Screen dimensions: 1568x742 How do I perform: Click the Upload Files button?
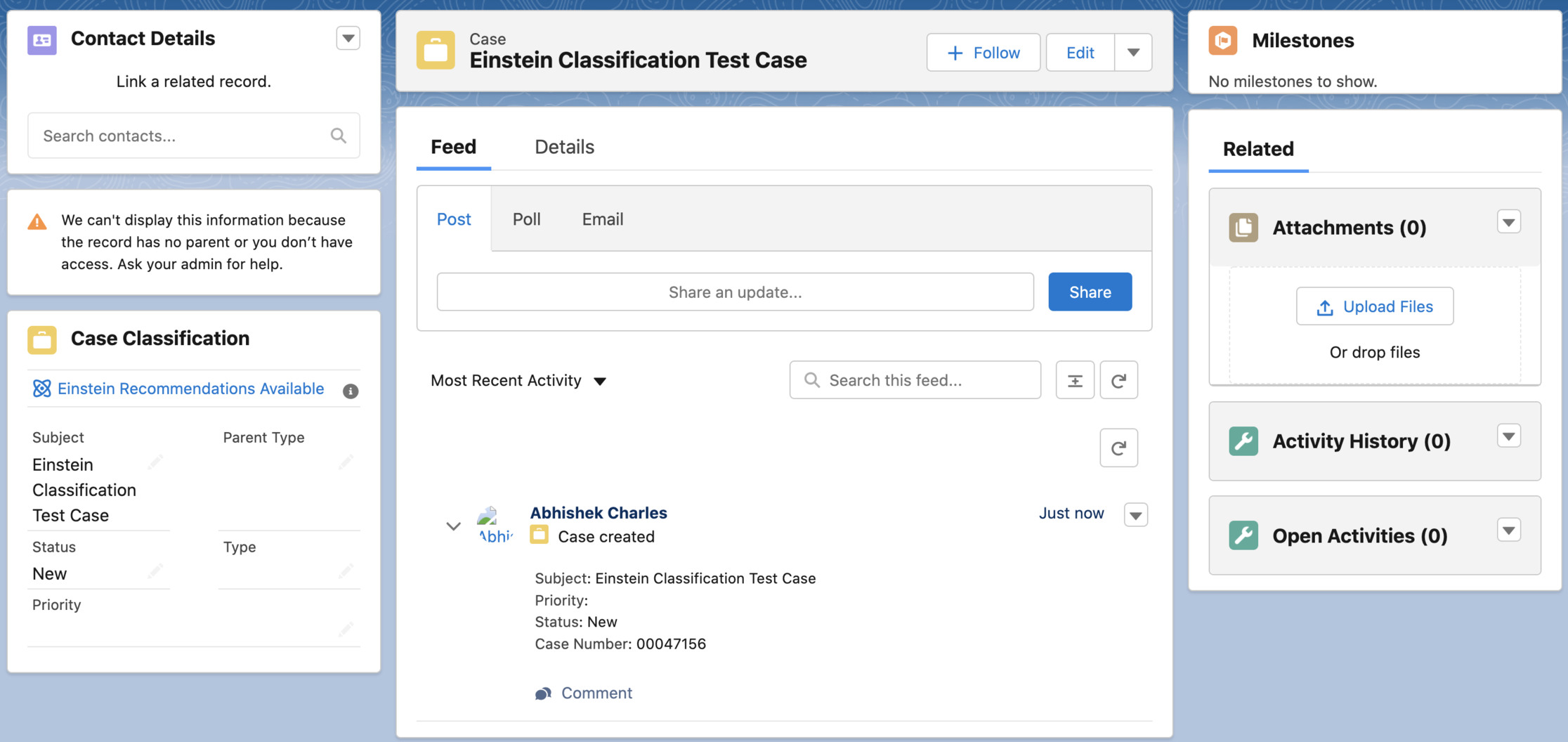coord(1374,306)
